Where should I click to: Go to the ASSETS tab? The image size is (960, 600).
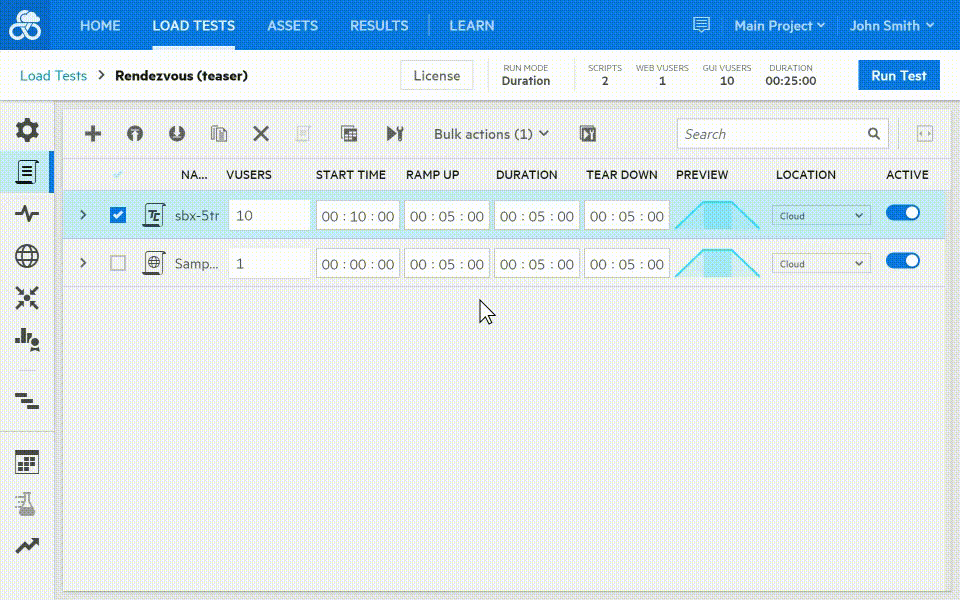tap(292, 26)
